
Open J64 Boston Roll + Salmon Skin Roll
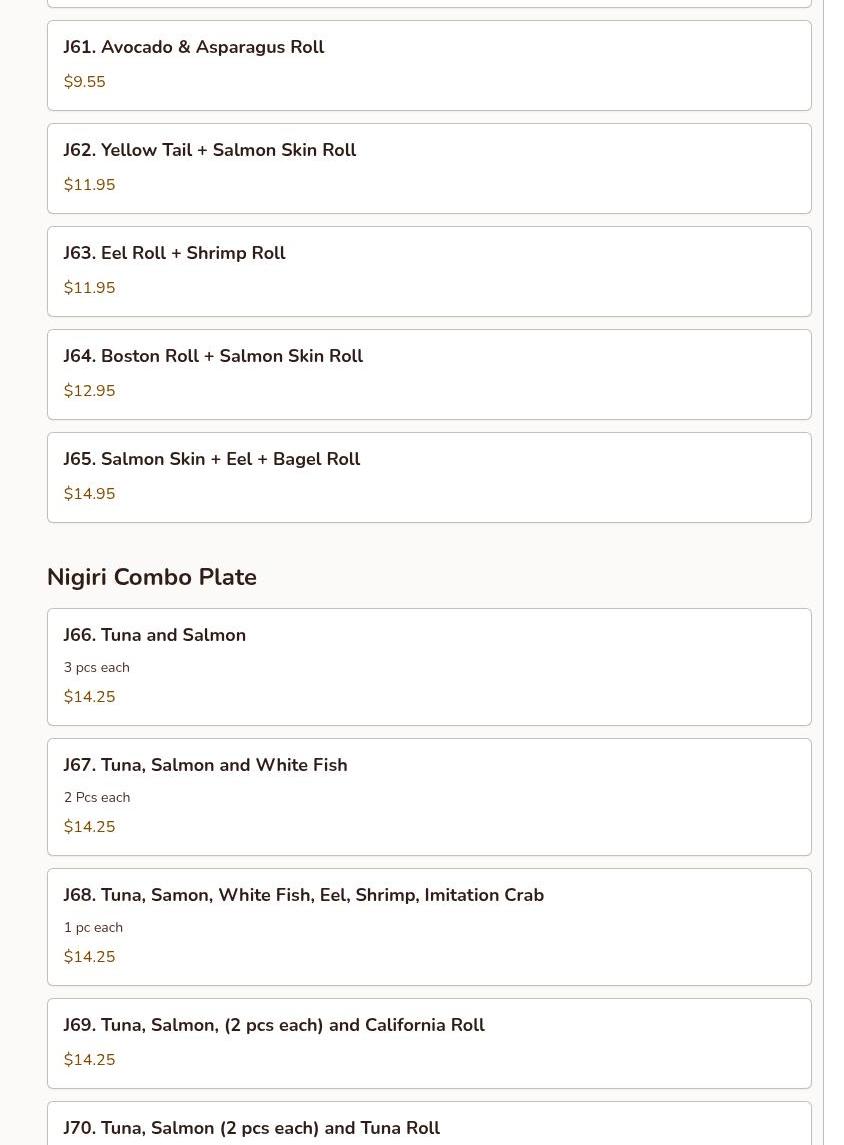(213, 357)
